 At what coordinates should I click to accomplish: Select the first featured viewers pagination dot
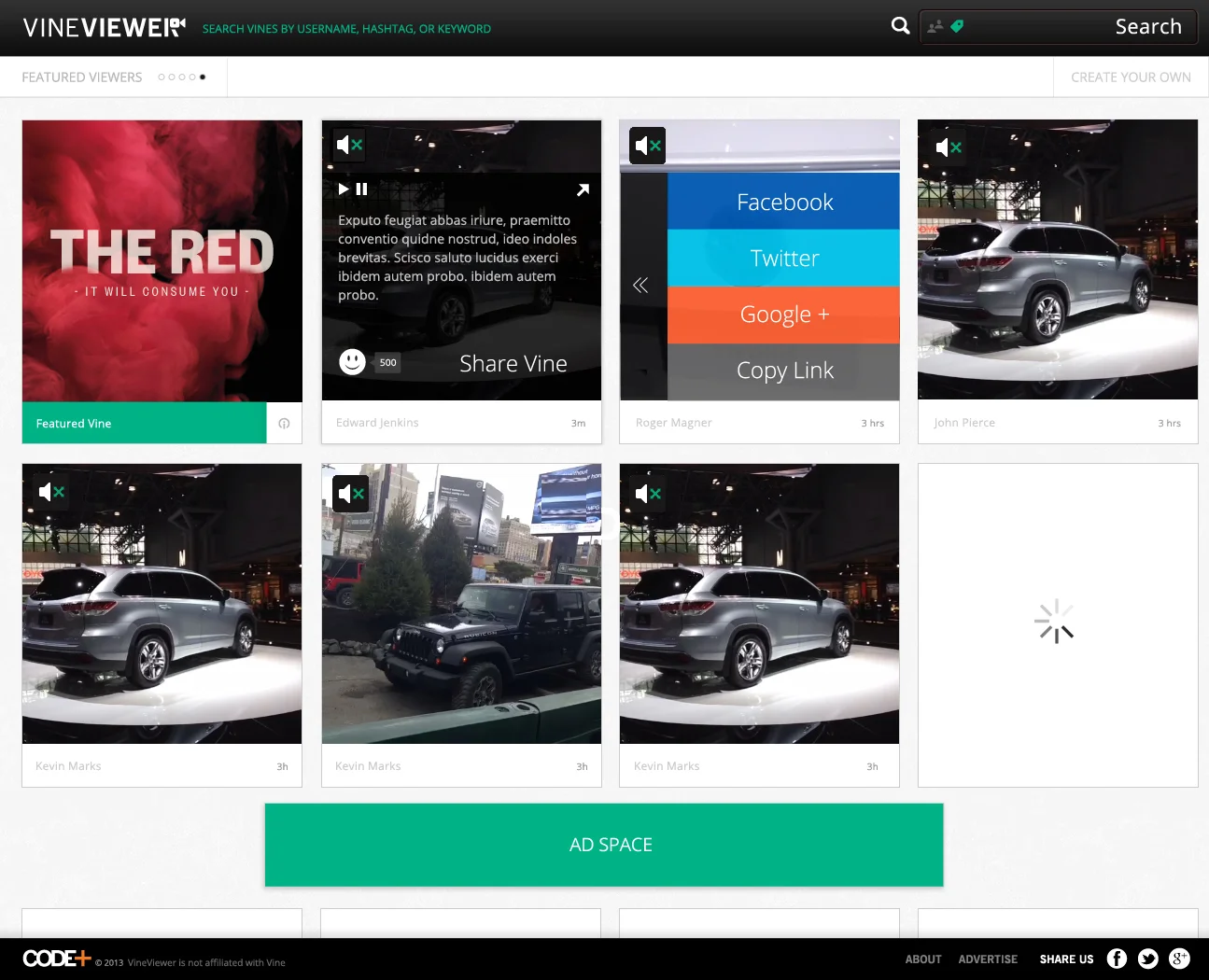click(x=162, y=77)
